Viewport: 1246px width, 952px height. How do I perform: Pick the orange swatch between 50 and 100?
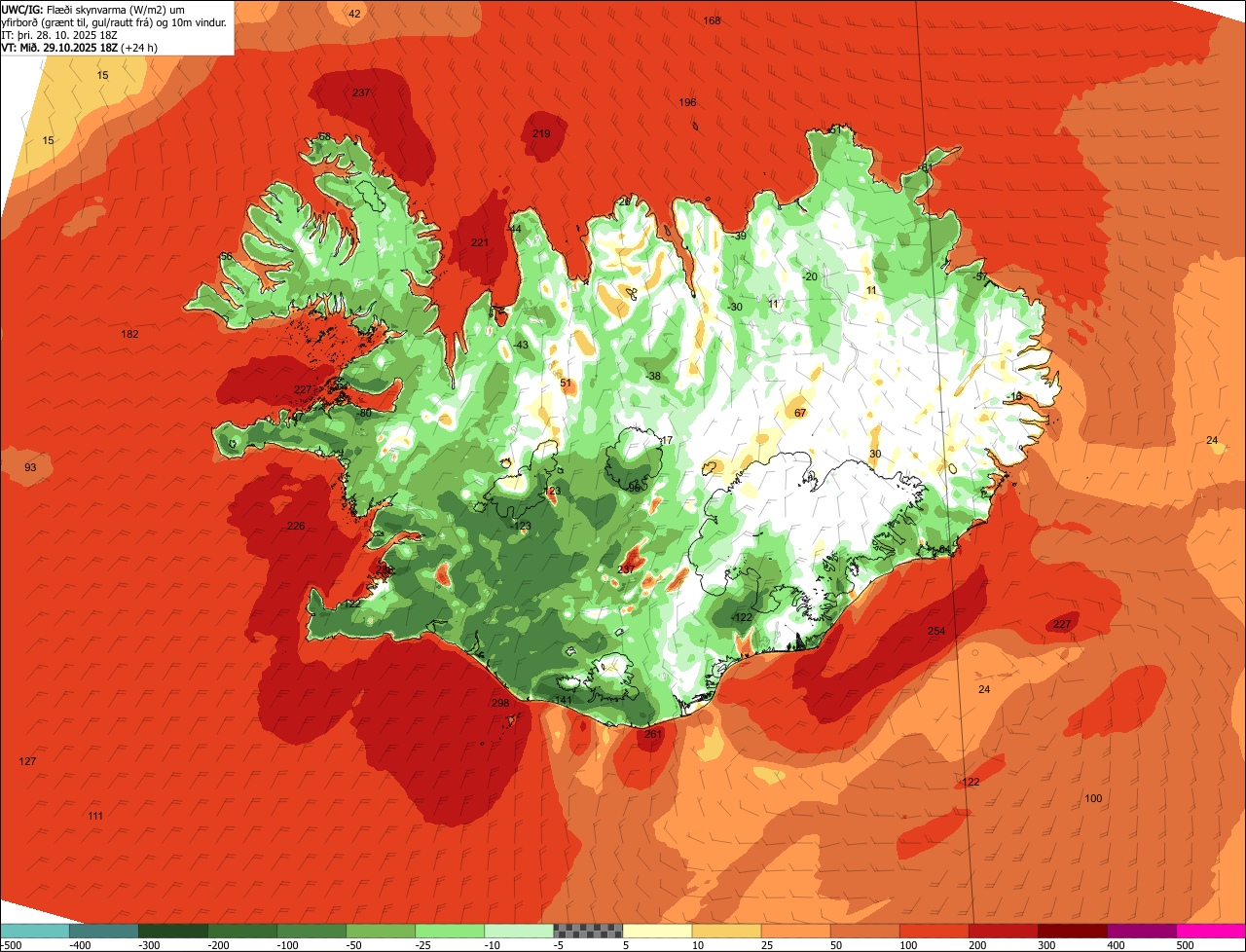[864, 931]
